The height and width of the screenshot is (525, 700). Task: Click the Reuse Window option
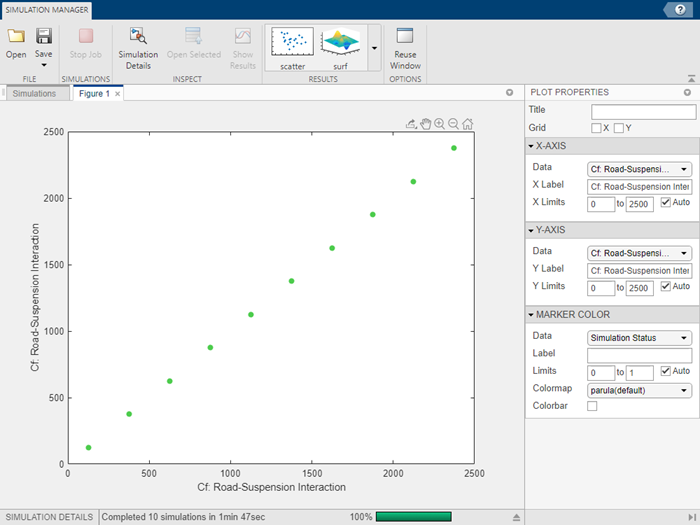click(405, 48)
